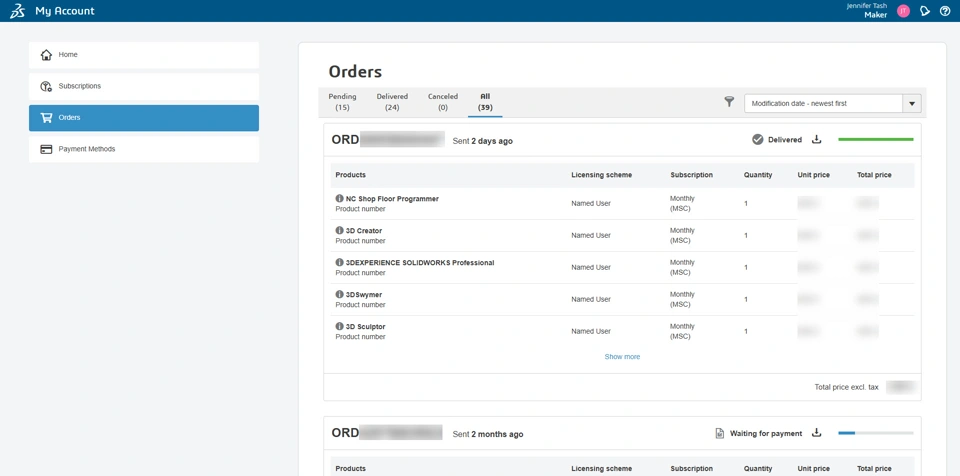Download the Waiting for payment order
This screenshot has height=476, width=960.
point(816,433)
